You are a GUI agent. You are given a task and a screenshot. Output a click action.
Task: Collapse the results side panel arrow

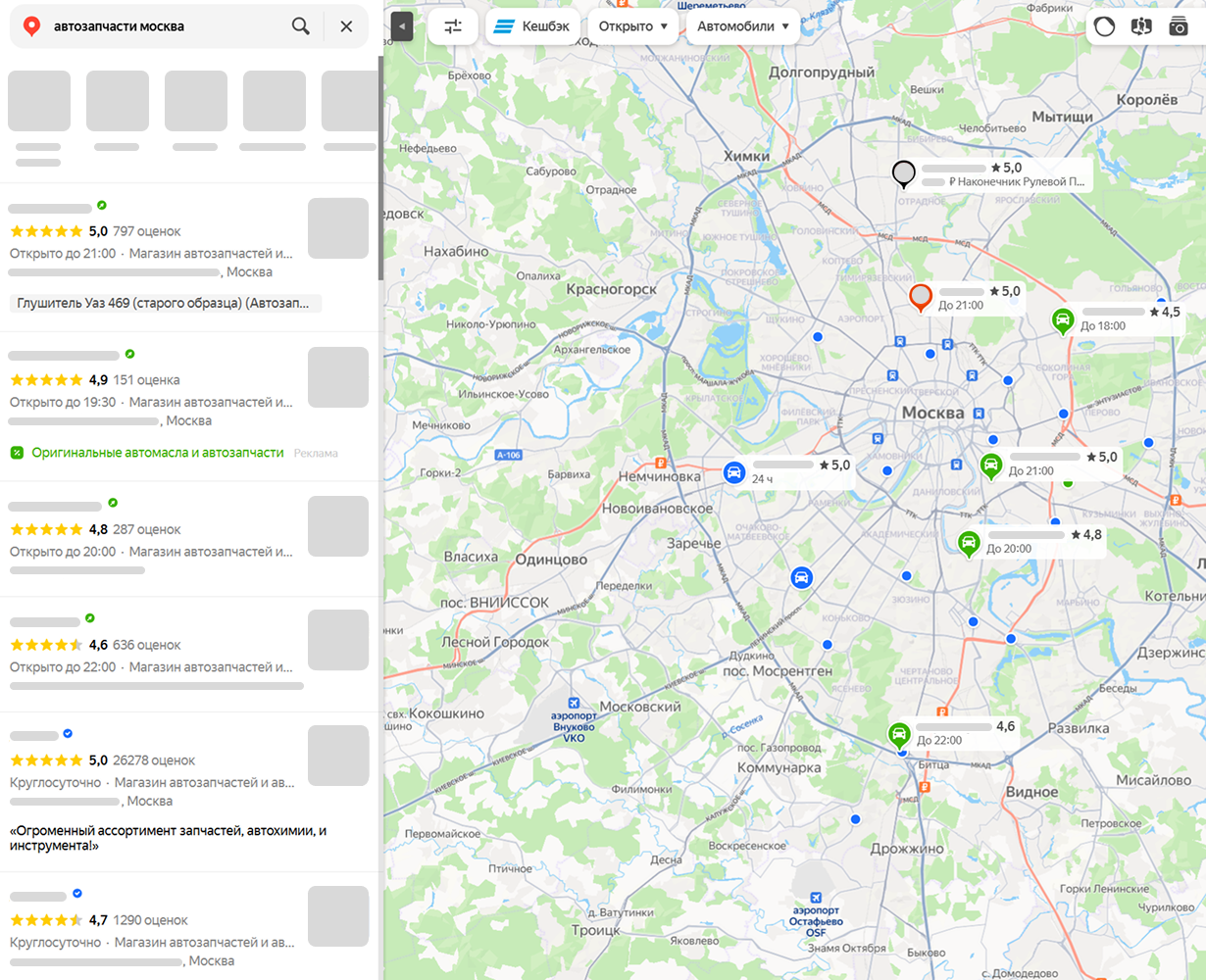(x=401, y=26)
